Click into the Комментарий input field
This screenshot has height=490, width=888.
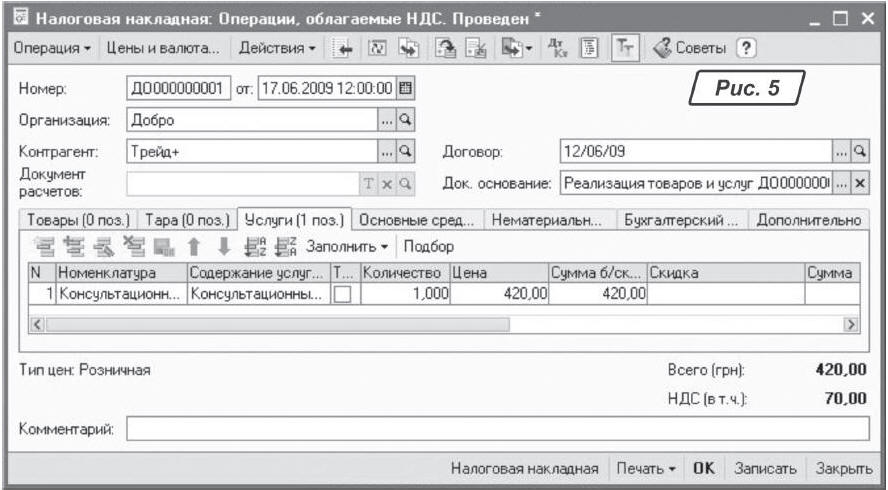pos(496,430)
